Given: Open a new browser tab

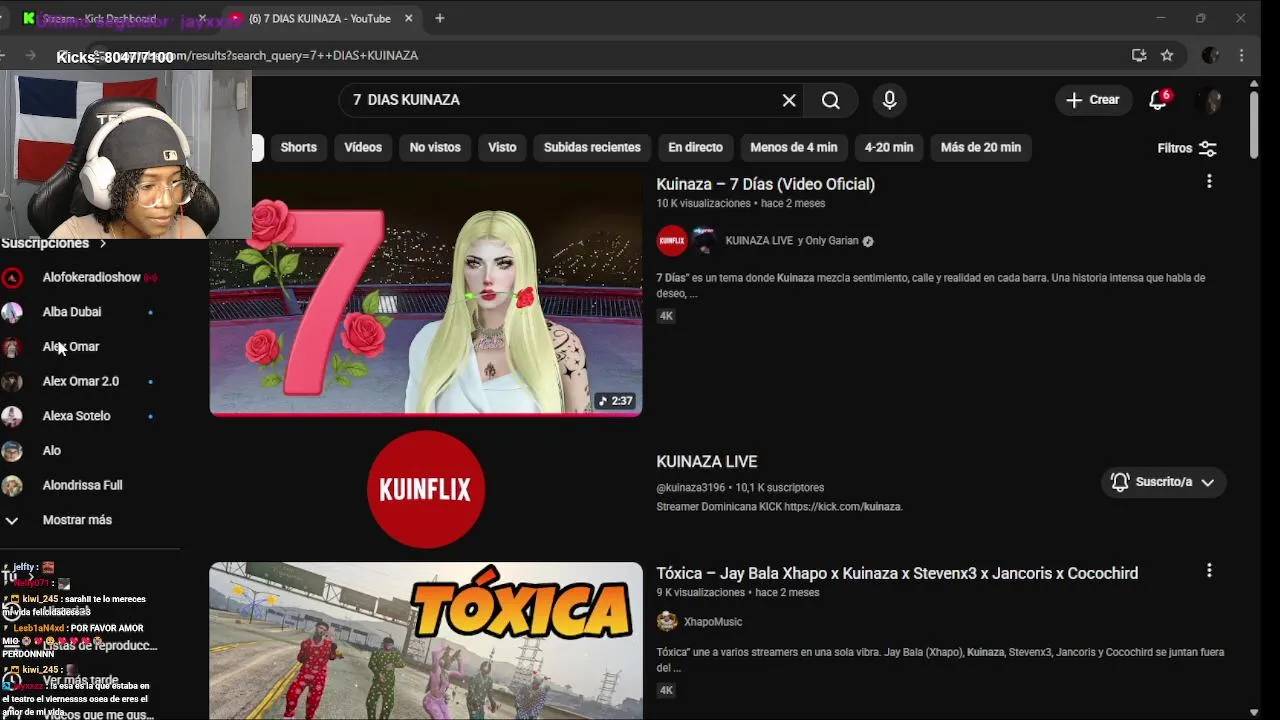Looking at the screenshot, I should point(439,18).
